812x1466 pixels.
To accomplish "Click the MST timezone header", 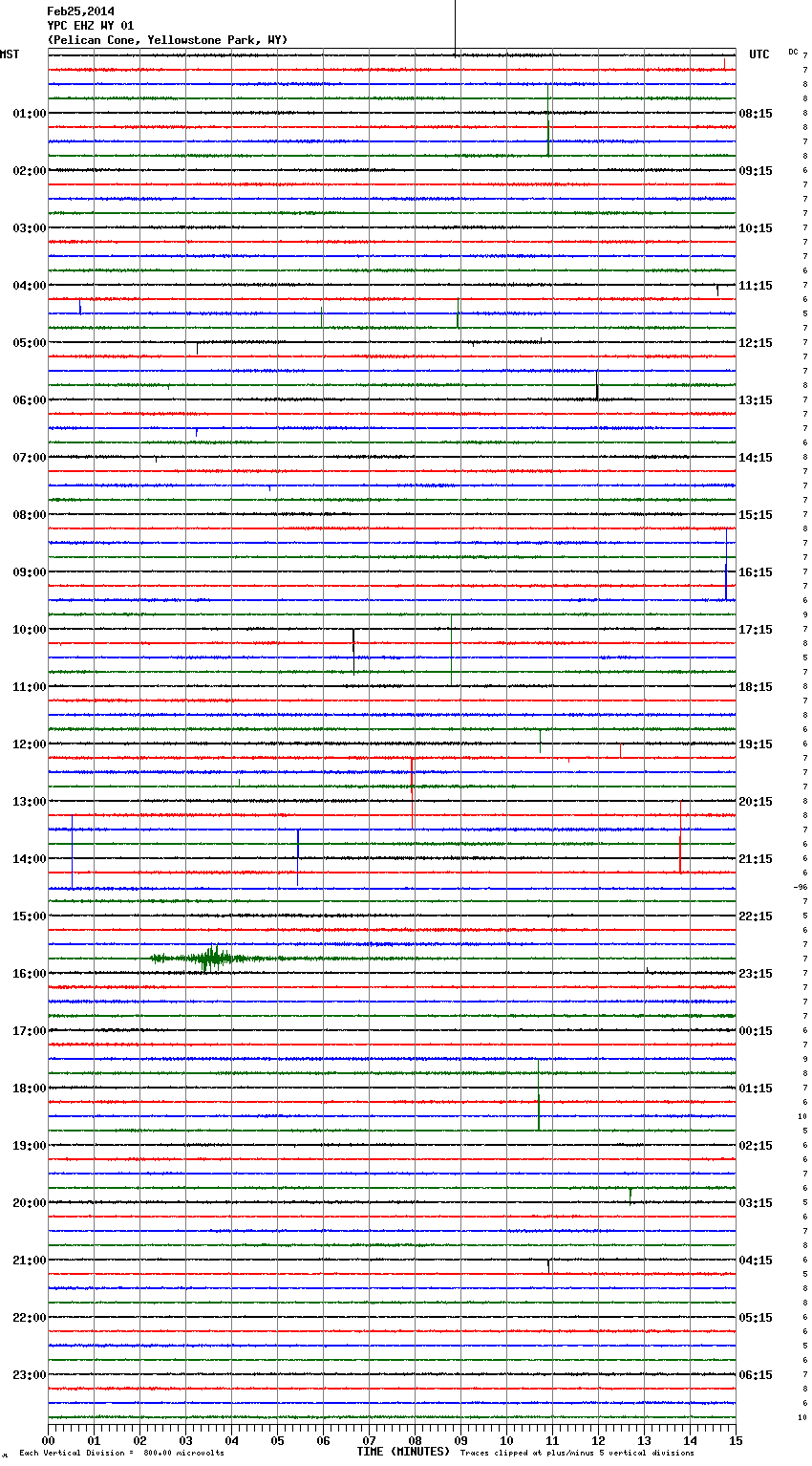I will pyautogui.click(x=10, y=54).
